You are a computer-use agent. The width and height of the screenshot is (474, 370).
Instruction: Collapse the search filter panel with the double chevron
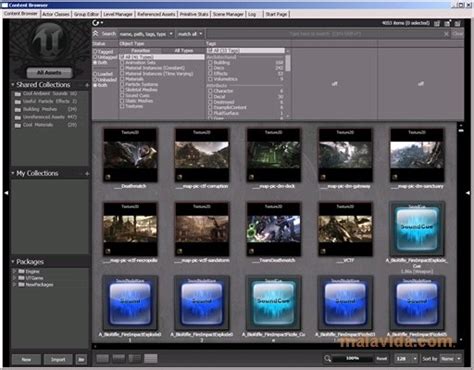(96, 34)
